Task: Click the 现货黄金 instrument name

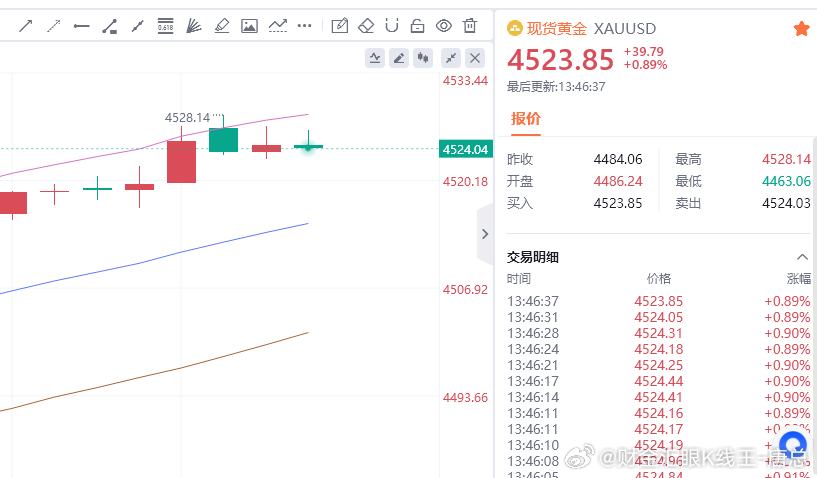Action: pos(556,28)
